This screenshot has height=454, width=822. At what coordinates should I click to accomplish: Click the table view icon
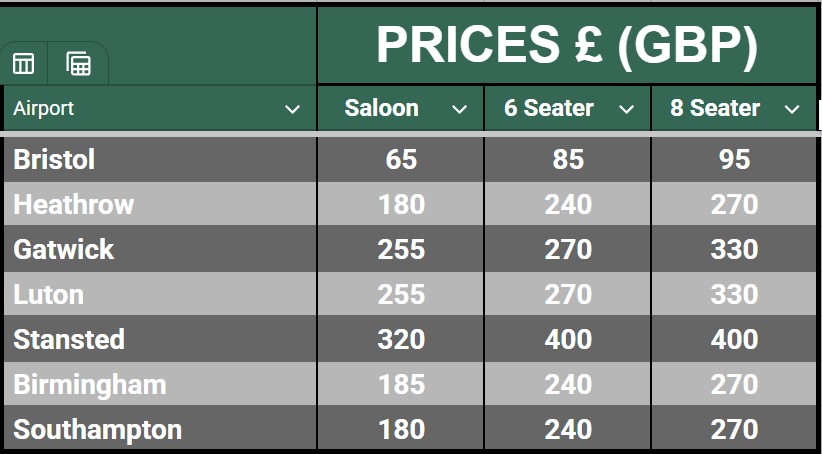tap(23, 64)
